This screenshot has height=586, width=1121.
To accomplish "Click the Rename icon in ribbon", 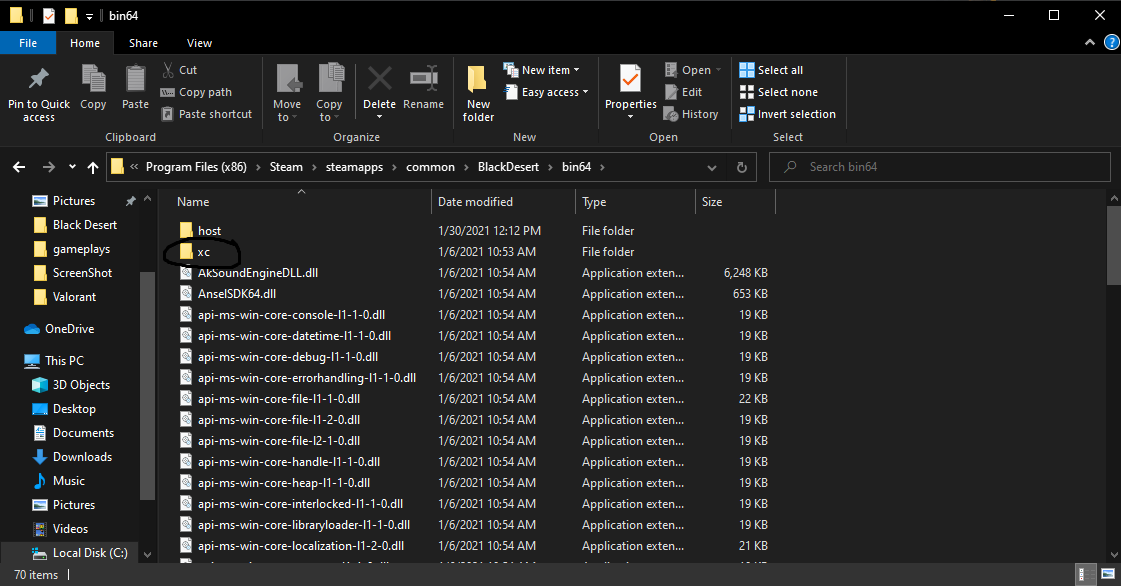I will coord(423,80).
